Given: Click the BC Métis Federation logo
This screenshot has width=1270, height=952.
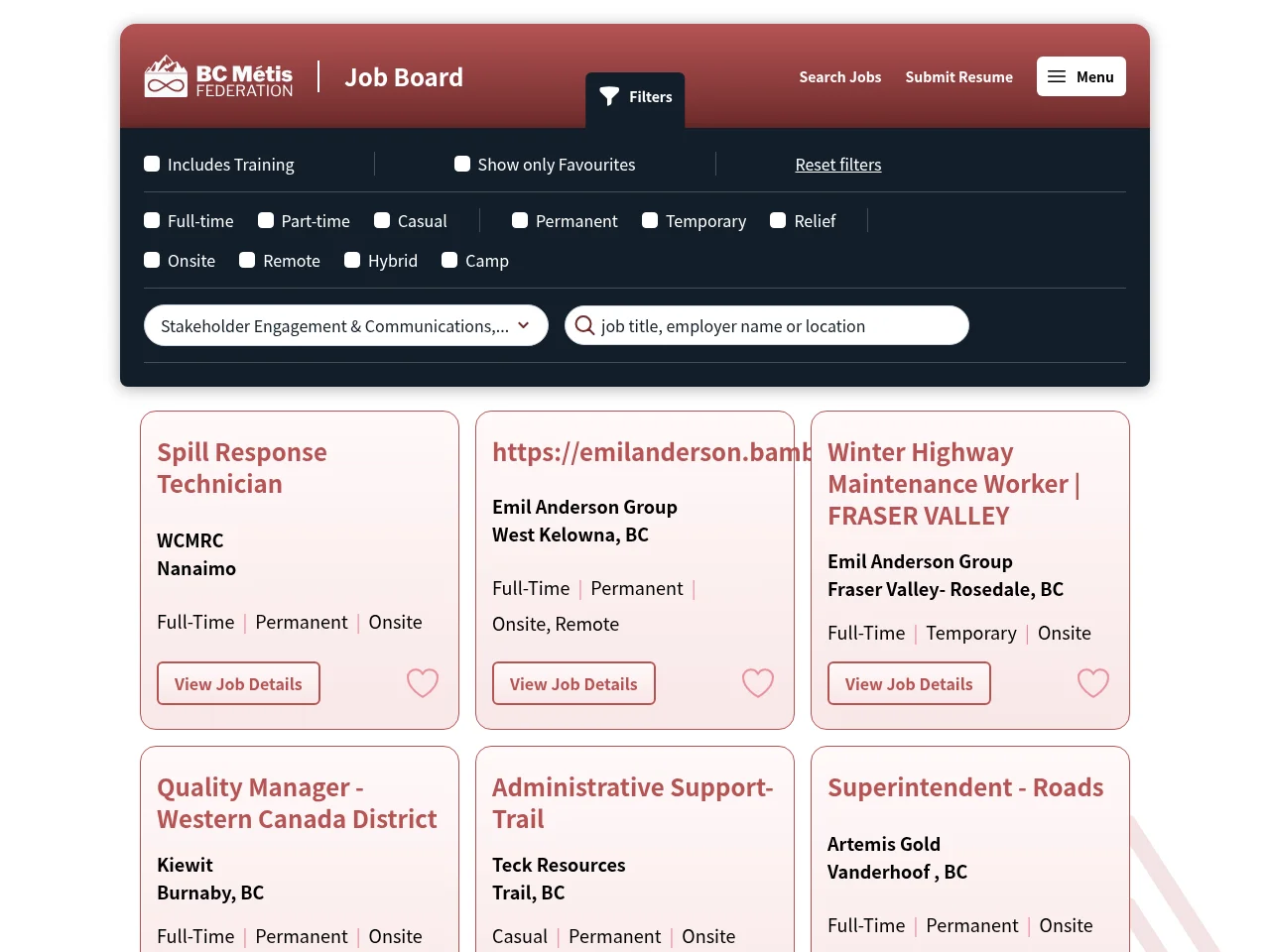Looking at the screenshot, I should pyautogui.click(x=218, y=76).
